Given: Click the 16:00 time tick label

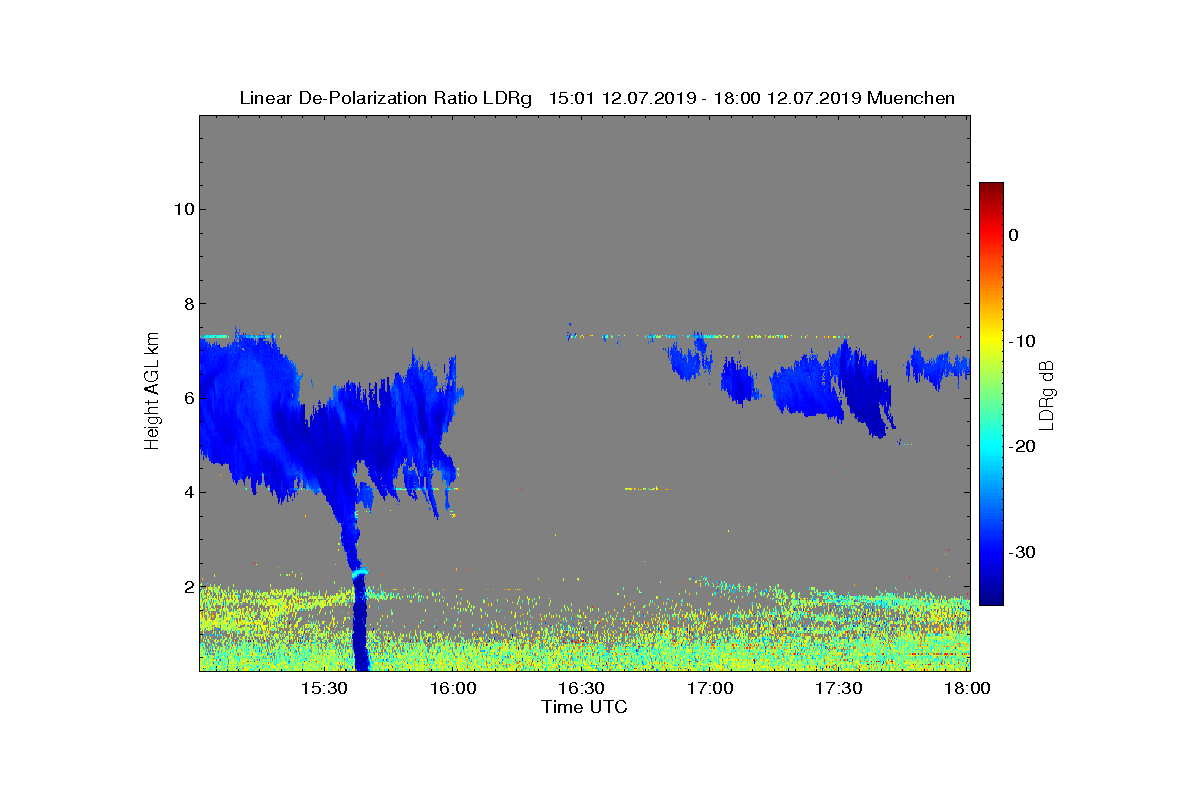Looking at the screenshot, I should click(x=453, y=688).
